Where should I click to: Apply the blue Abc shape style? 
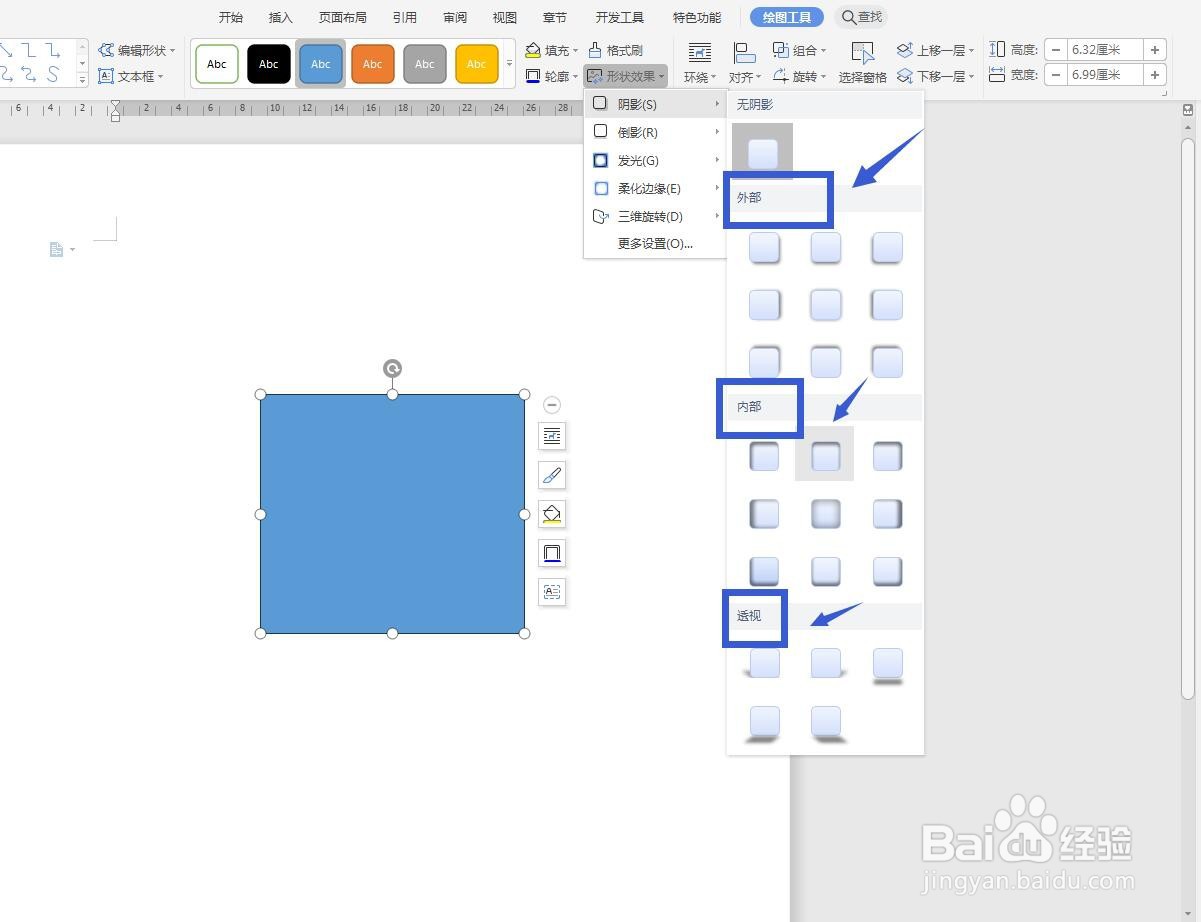(321, 64)
